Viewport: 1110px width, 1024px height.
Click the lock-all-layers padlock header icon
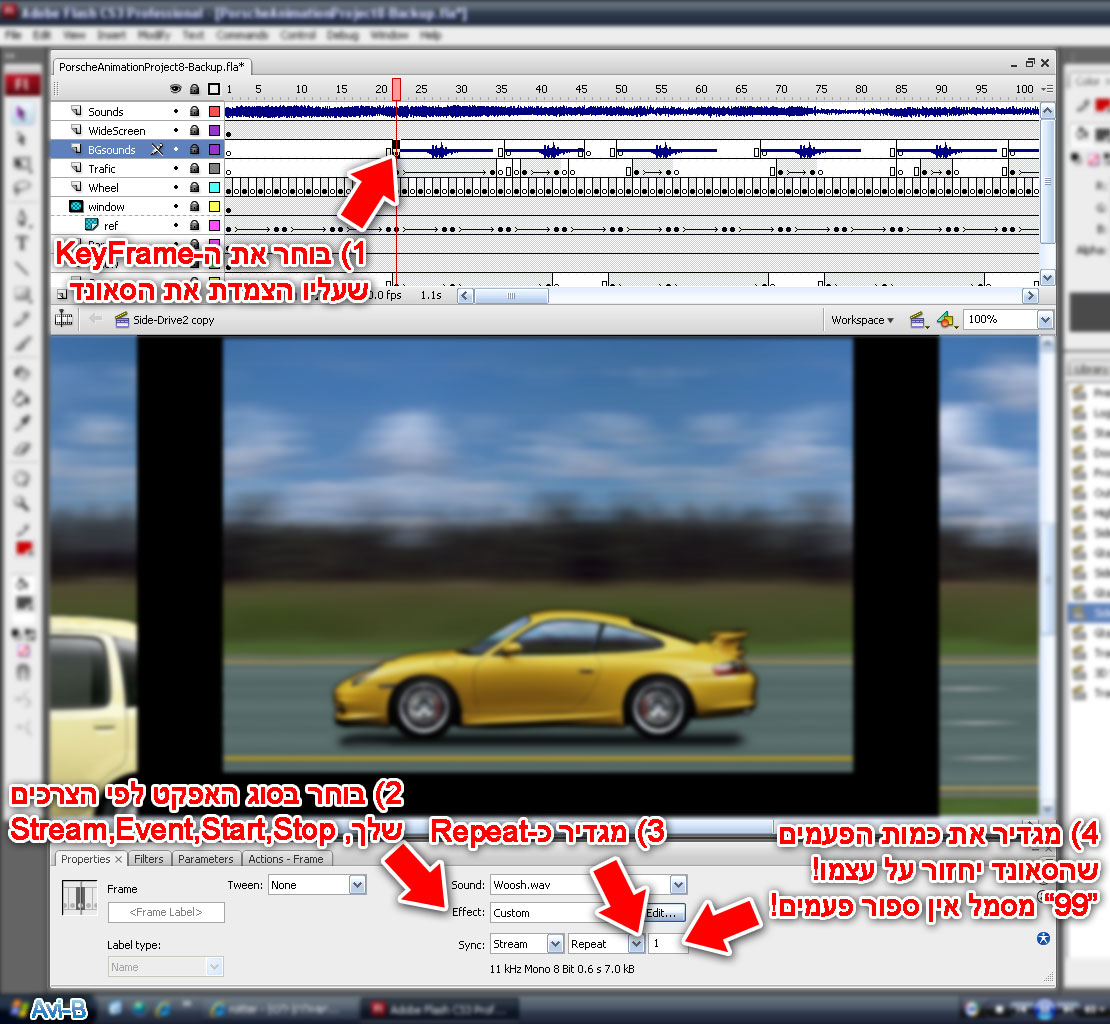click(x=194, y=90)
